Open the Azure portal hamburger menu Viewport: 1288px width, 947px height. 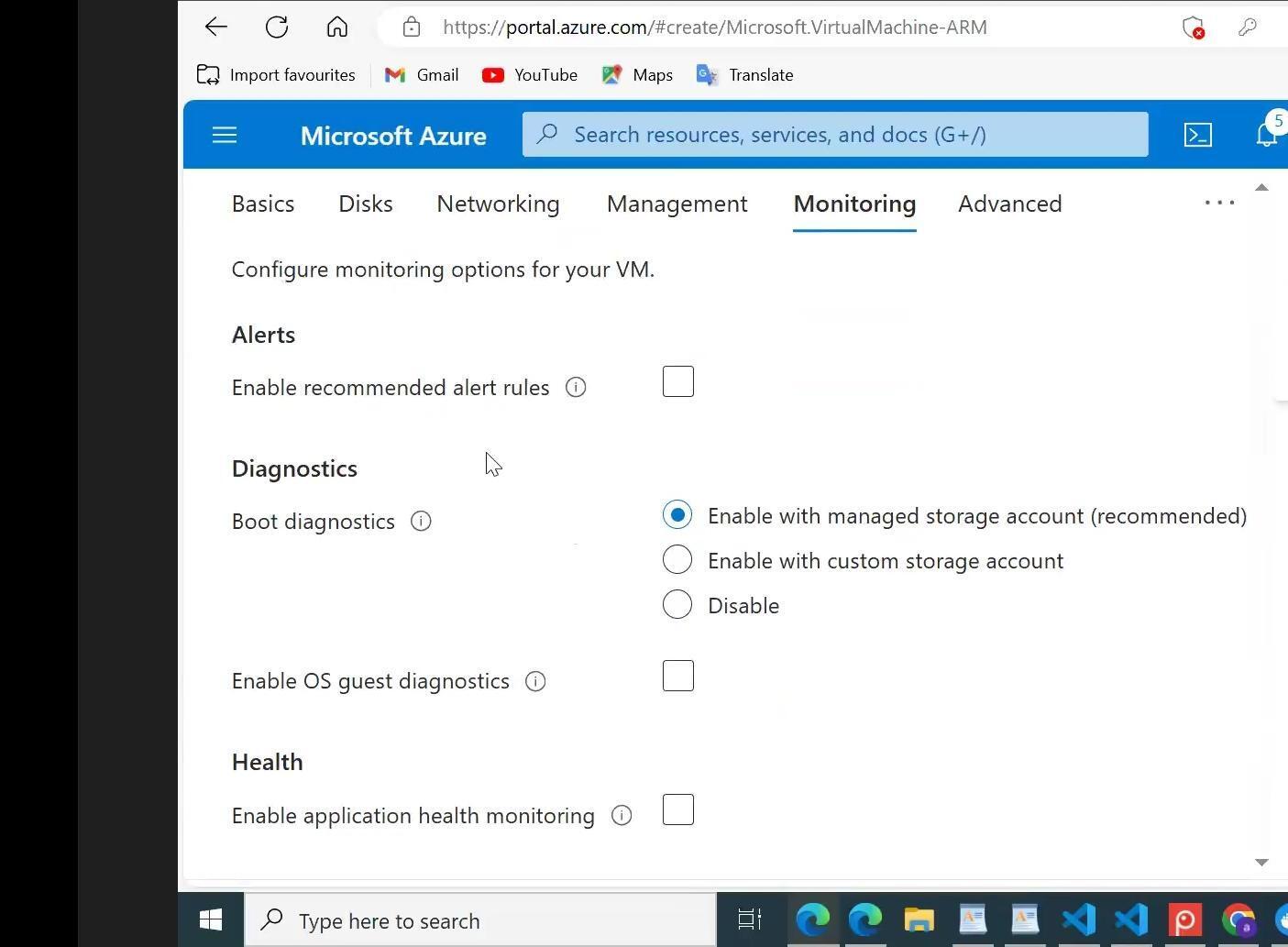(x=225, y=136)
